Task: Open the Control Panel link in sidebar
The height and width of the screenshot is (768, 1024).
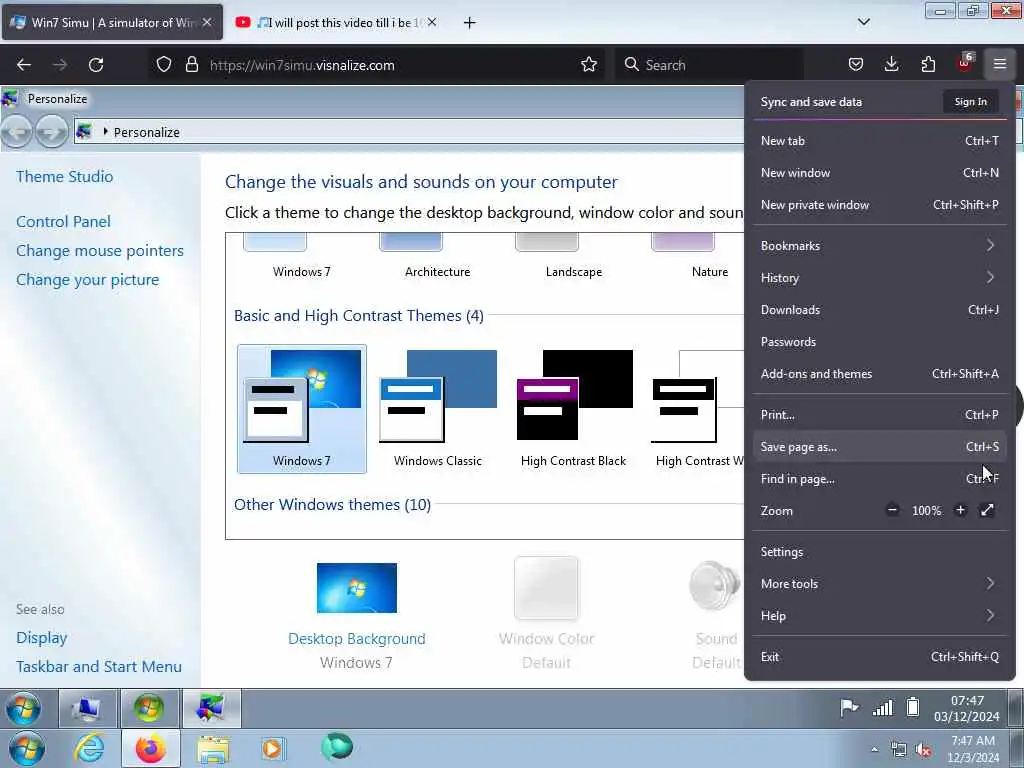Action: pos(63,221)
